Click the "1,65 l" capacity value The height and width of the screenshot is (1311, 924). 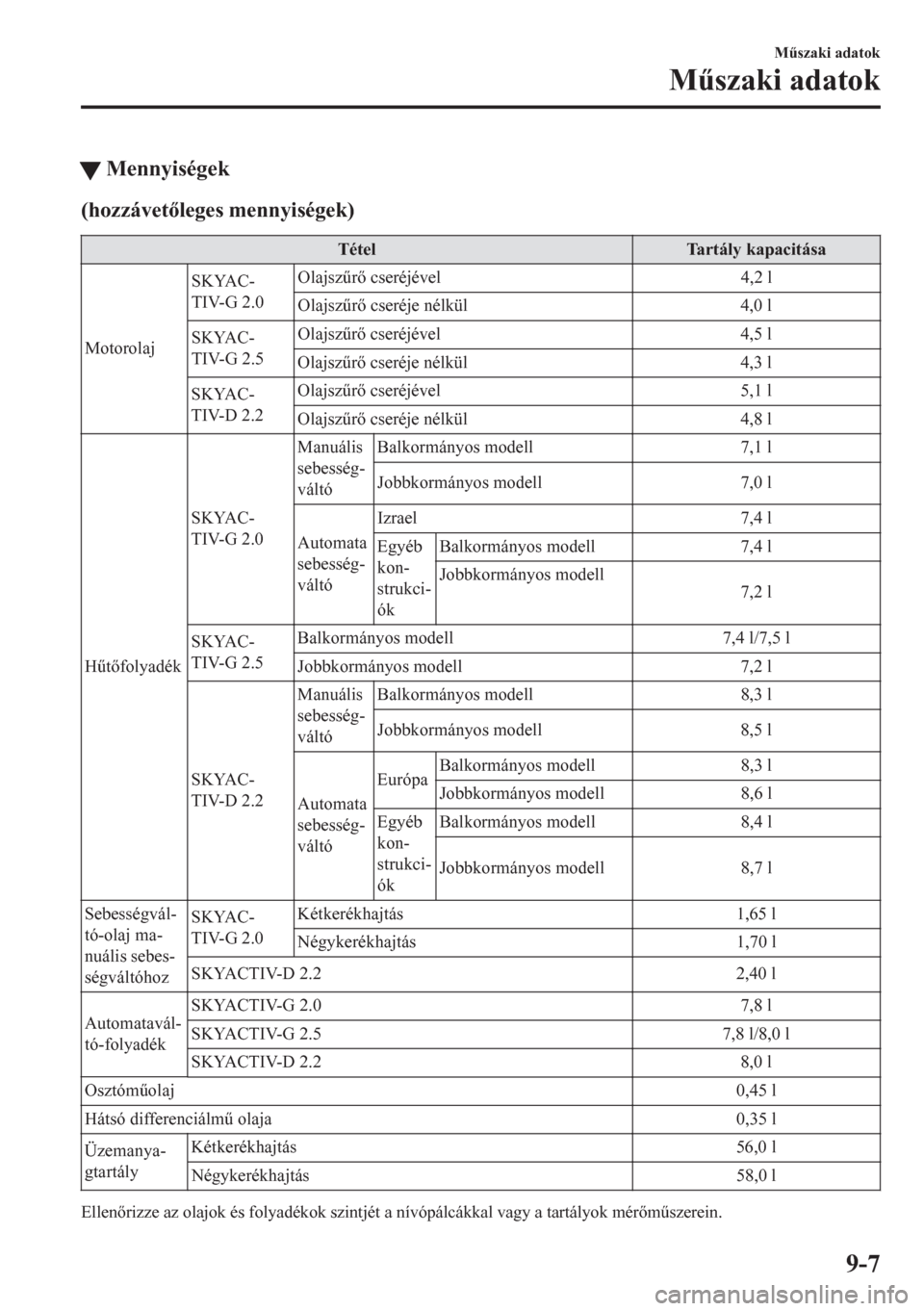[x=757, y=914]
